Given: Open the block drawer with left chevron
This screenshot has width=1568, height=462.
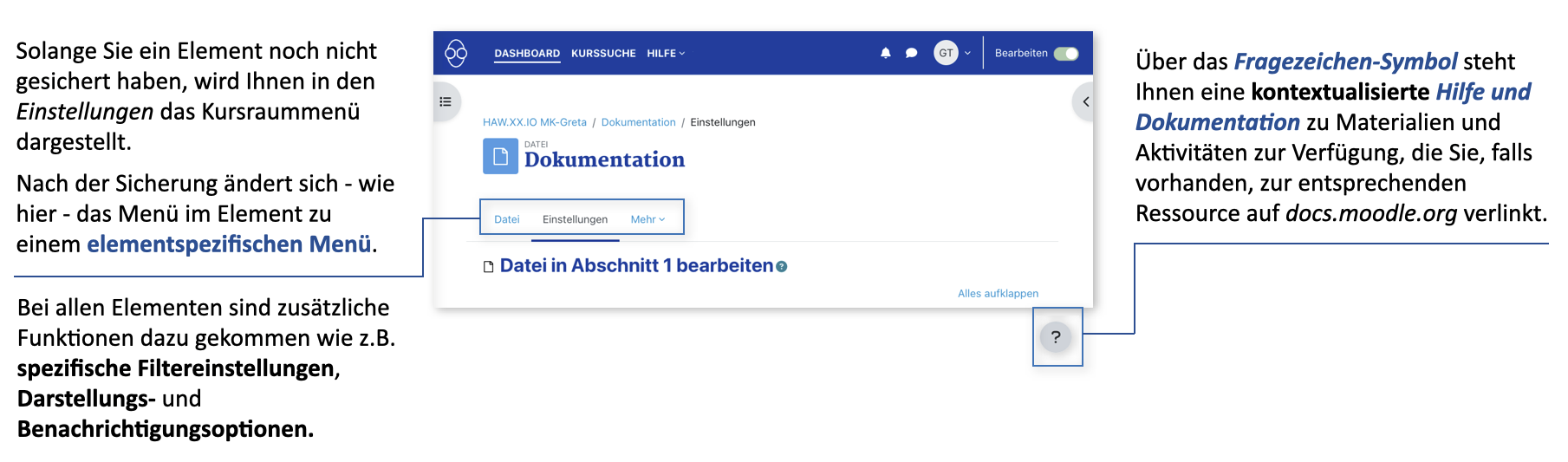Looking at the screenshot, I should (x=1085, y=101).
